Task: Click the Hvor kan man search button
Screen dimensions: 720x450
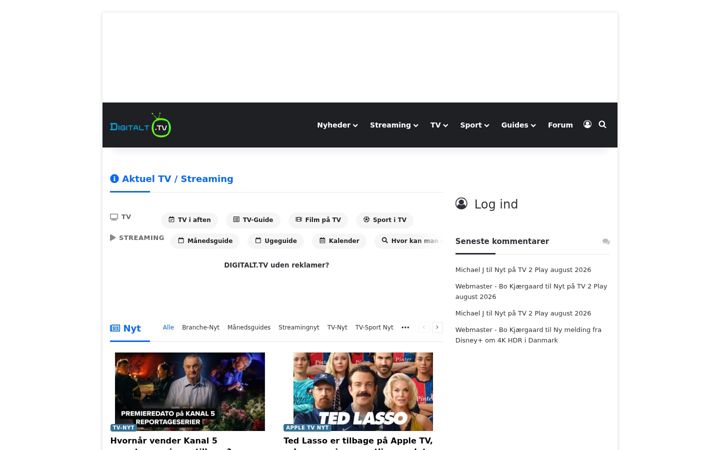Action: (409, 241)
